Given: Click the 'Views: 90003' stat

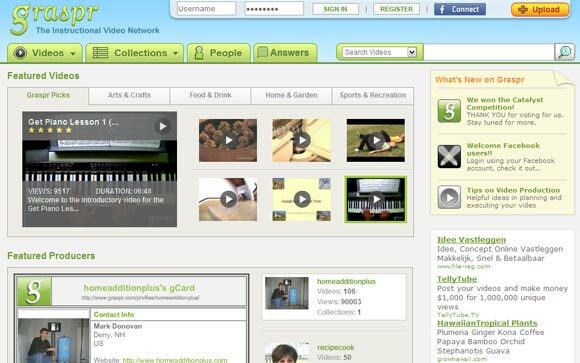Looking at the screenshot, I should point(339,302).
